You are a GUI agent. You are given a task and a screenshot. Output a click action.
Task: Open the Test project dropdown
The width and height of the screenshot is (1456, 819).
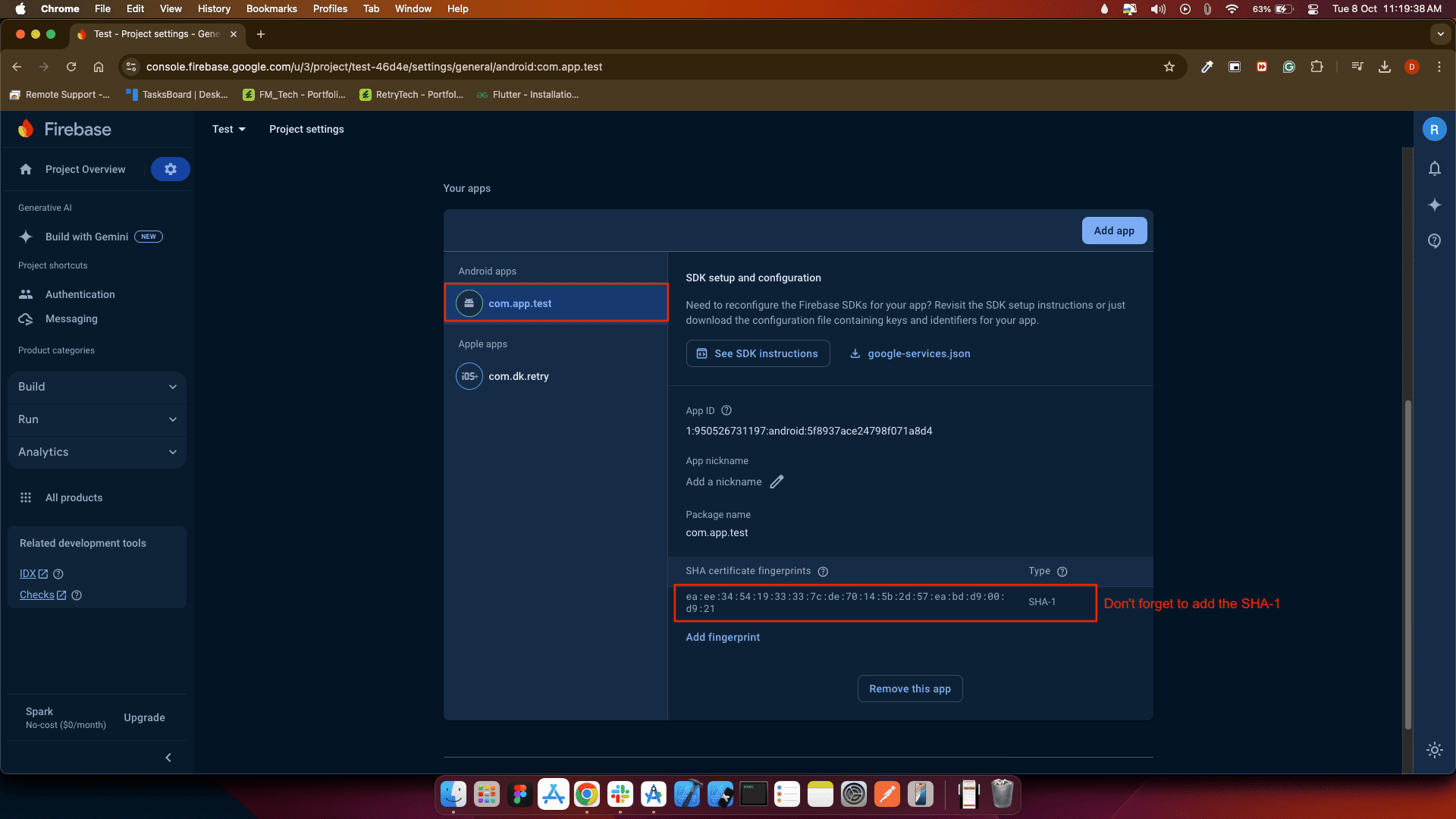228,129
